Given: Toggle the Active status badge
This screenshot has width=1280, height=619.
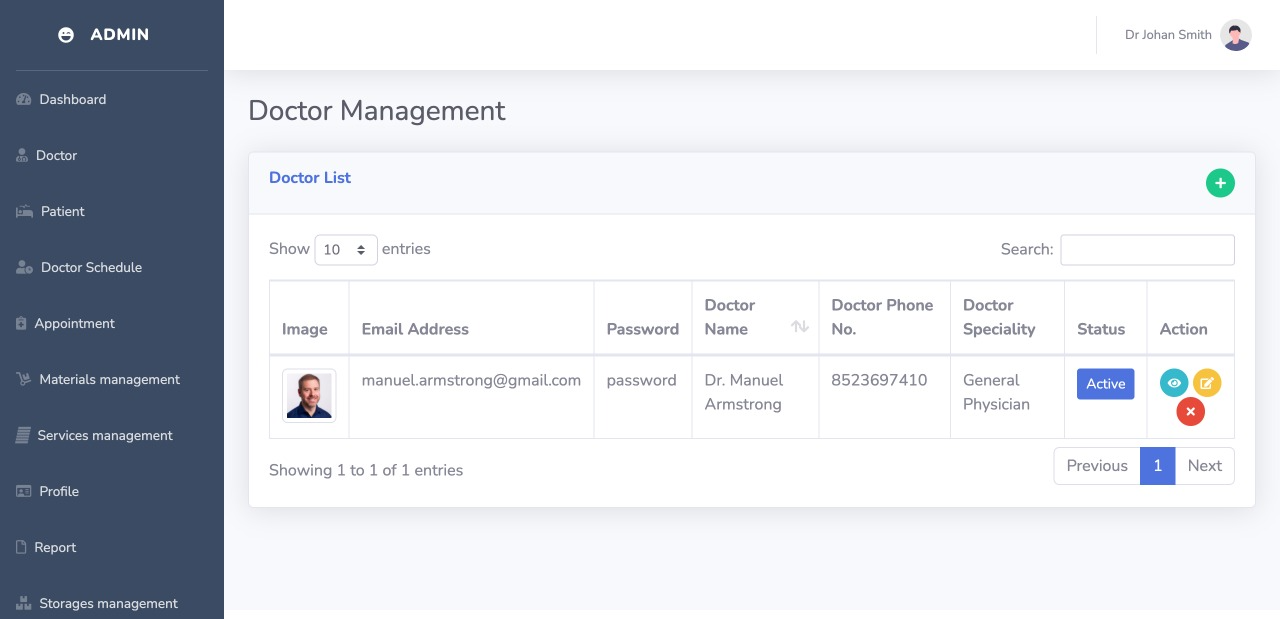Looking at the screenshot, I should pos(1105,384).
